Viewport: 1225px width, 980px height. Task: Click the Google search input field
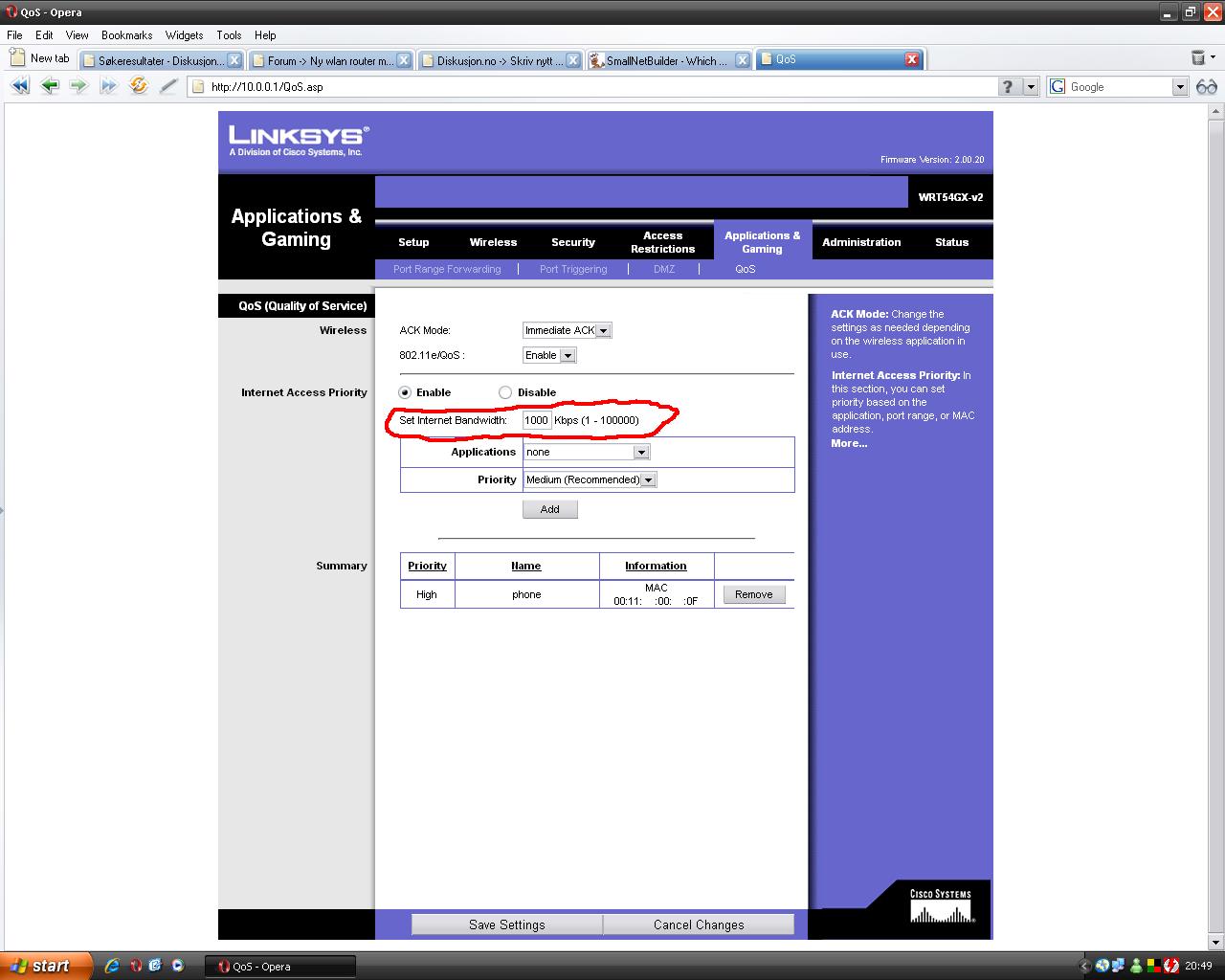[x=1119, y=87]
